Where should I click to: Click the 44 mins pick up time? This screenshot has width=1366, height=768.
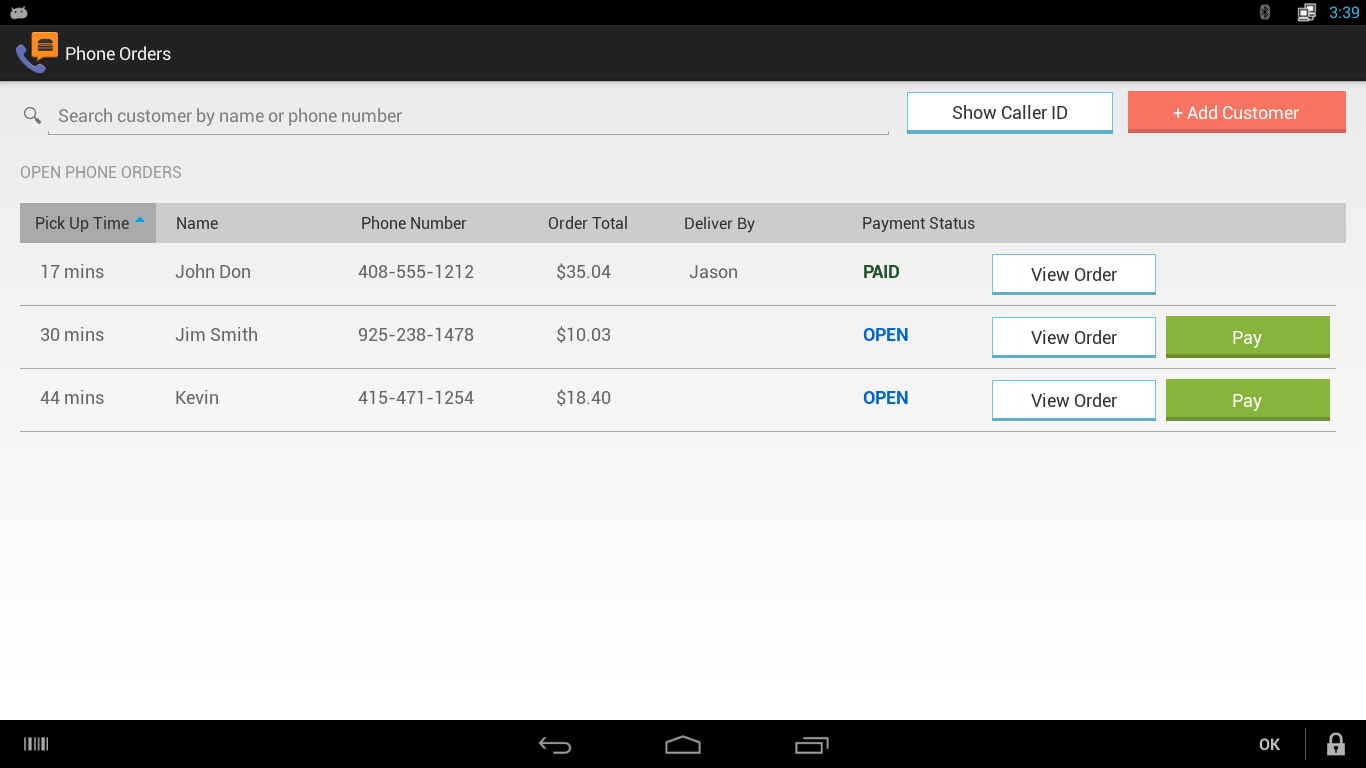click(x=72, y=398)
